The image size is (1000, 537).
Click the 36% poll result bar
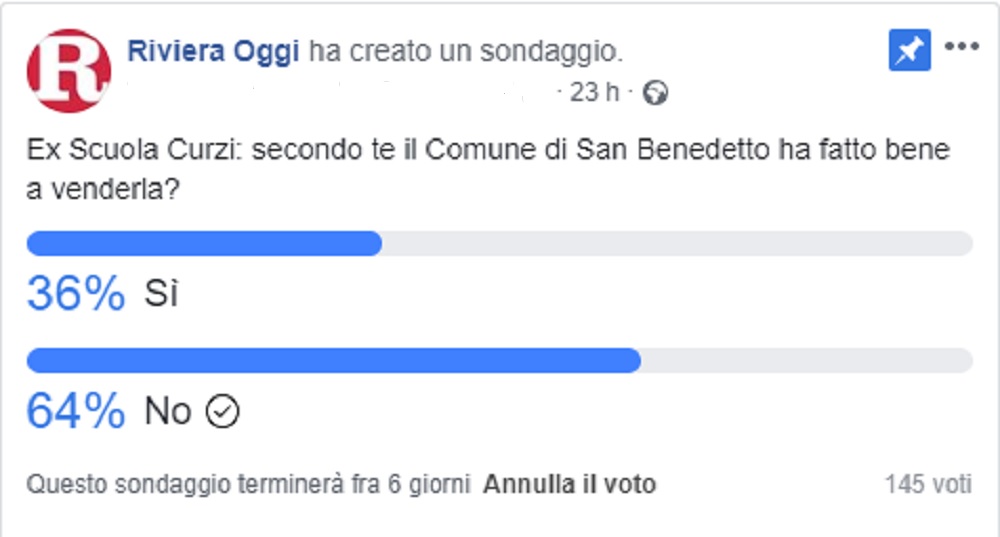click(x=499, y=244)
